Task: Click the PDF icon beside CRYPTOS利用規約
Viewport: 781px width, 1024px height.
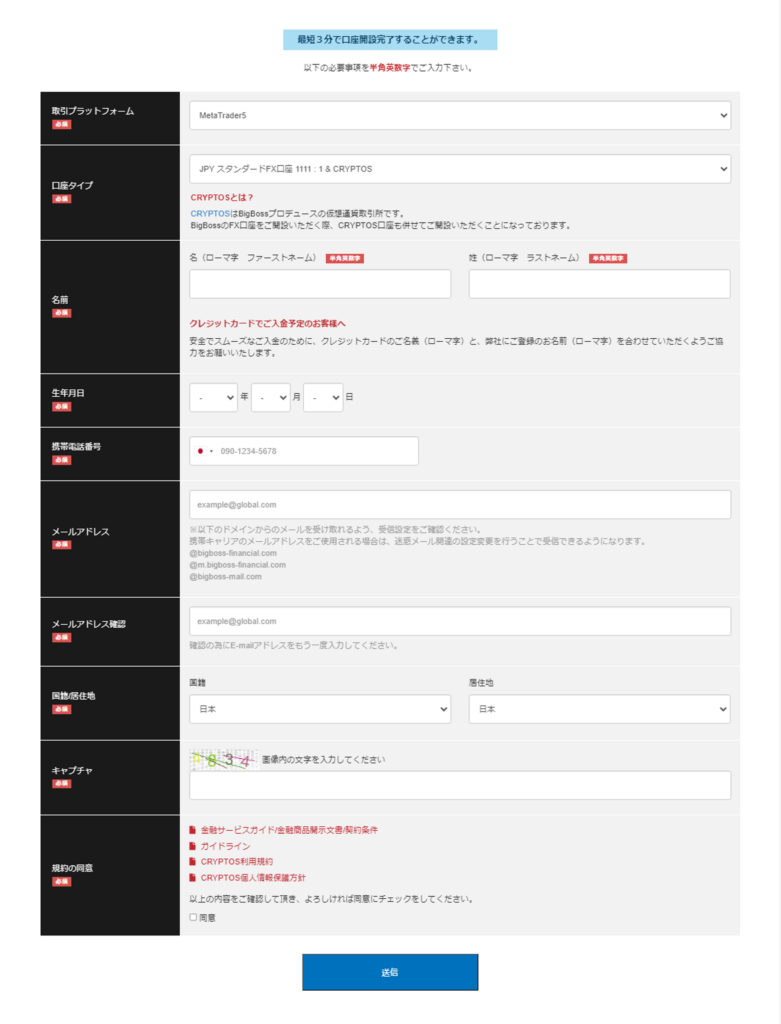Action: coord(193,861)
